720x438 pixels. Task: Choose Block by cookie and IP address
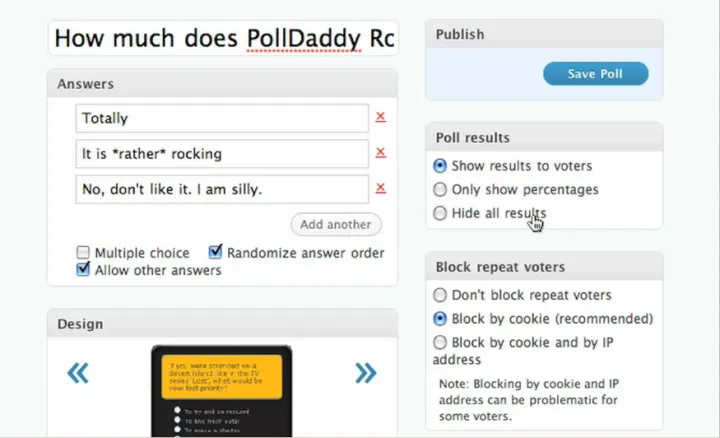440,342
